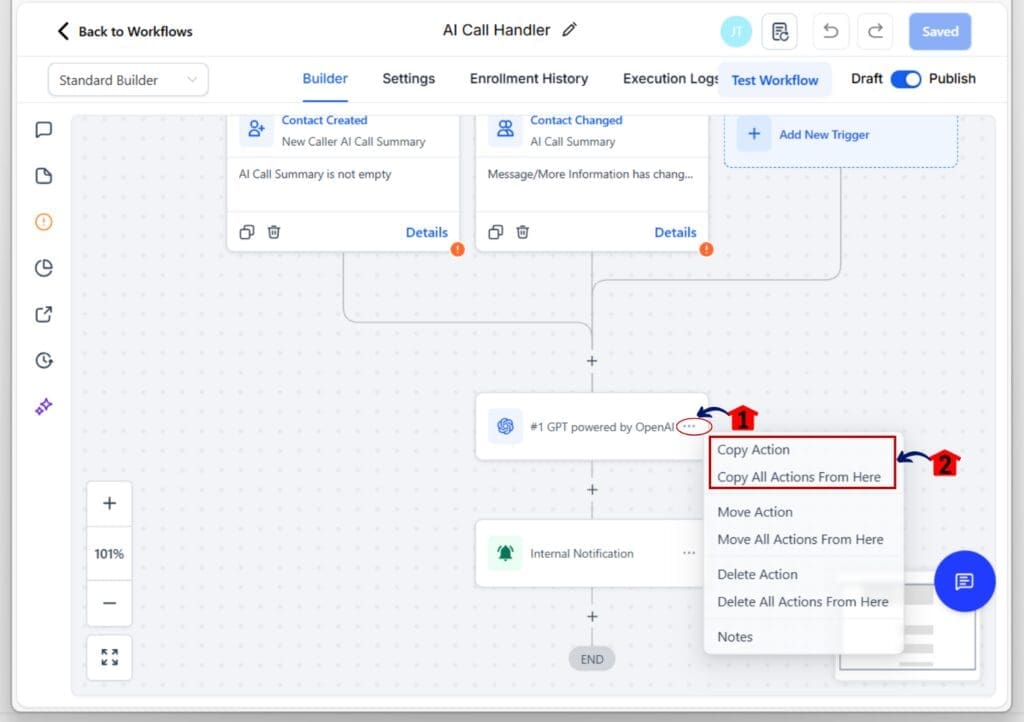Image resolution: width=1024 pixels, height=722 pixels.
Task: Open the conversations chat icon in left sidebar
Action: (43, 129)
